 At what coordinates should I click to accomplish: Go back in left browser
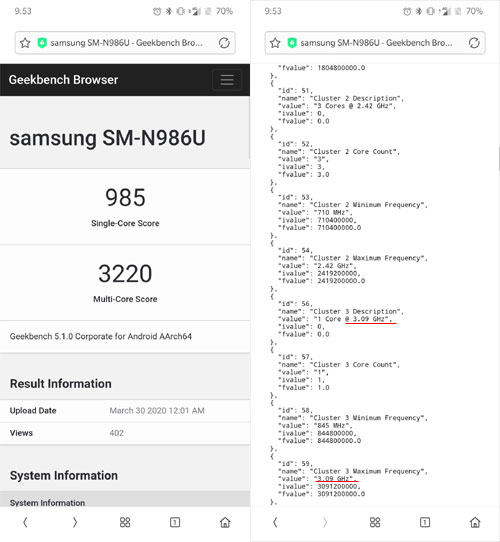25,522
